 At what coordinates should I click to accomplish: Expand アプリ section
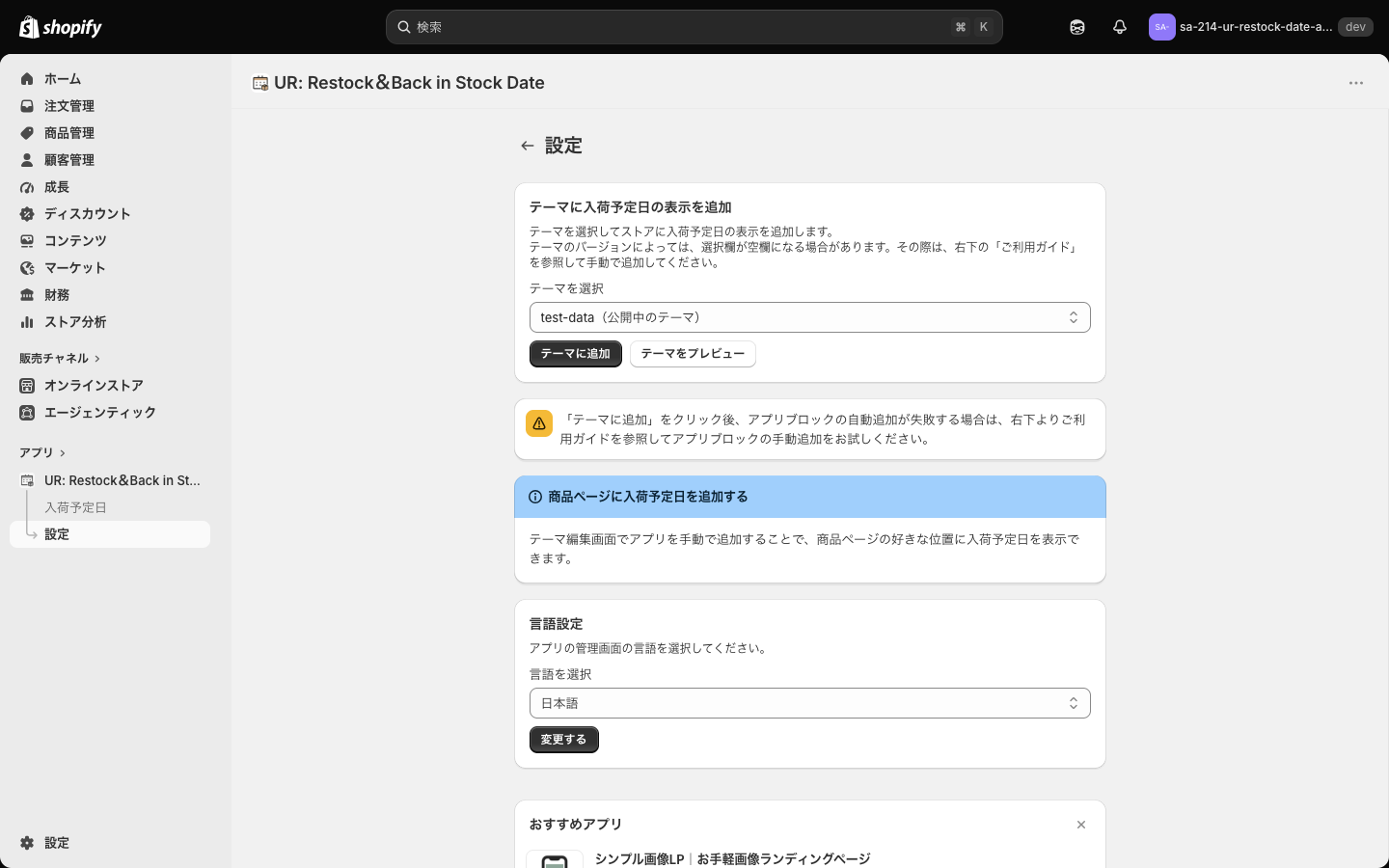[42, 452]
